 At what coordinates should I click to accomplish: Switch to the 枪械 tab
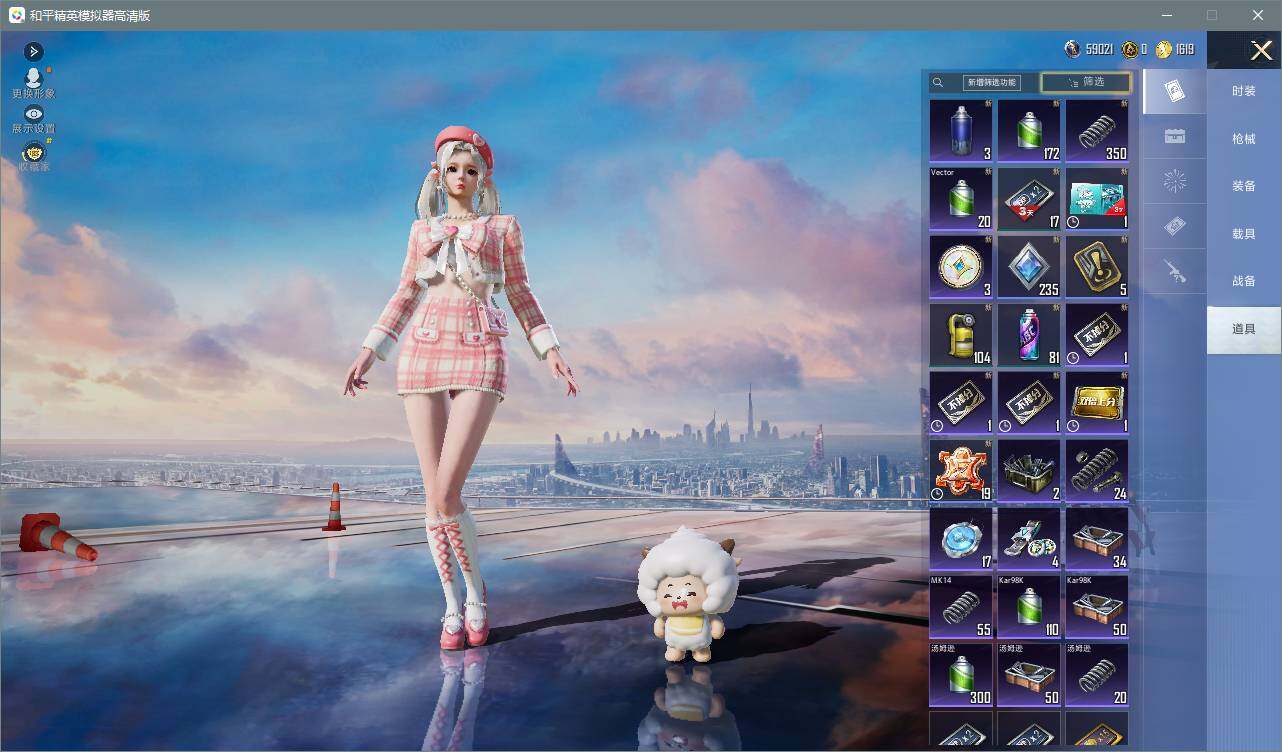point(1243,139)
